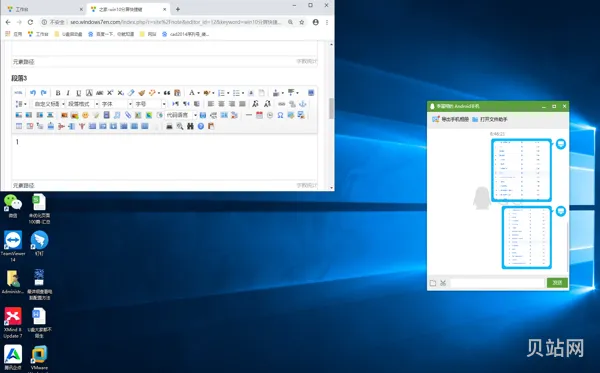The height and width of the screenshot is (373, 600).
Task: Bookmark this page with star icon
Action: pyautogui.click(x=302, y=22)
